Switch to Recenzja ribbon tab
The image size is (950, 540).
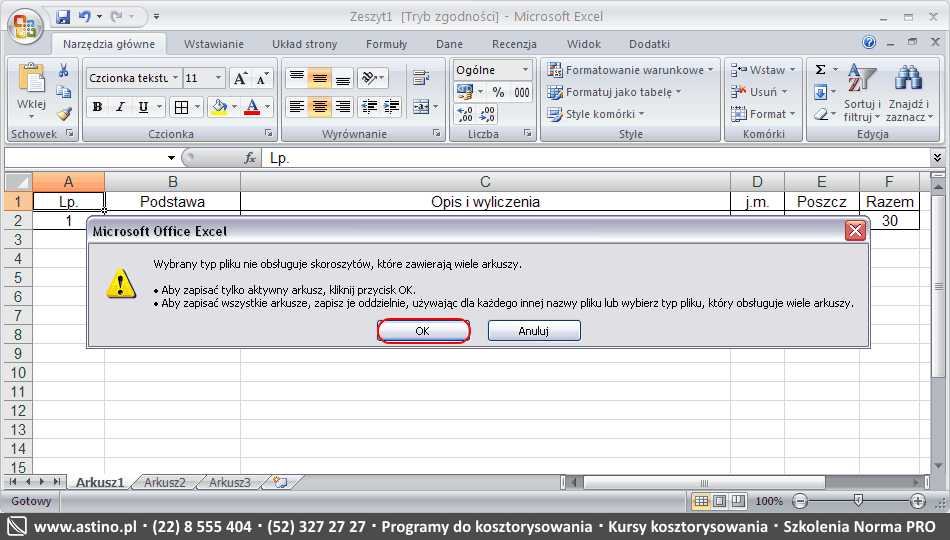point(514,44)
